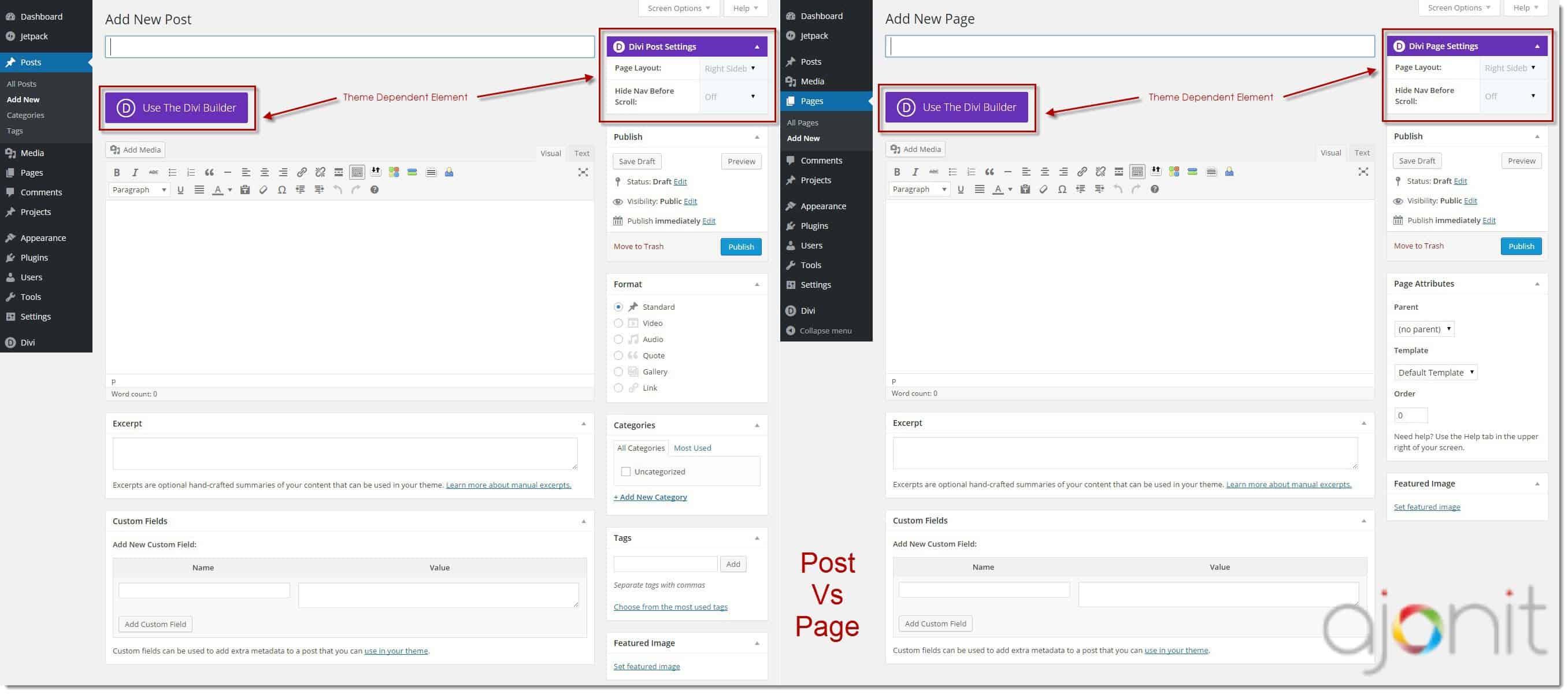Select Video post format
The width and height of the screenshot is (1568, 694).
(x=618, y=323)
